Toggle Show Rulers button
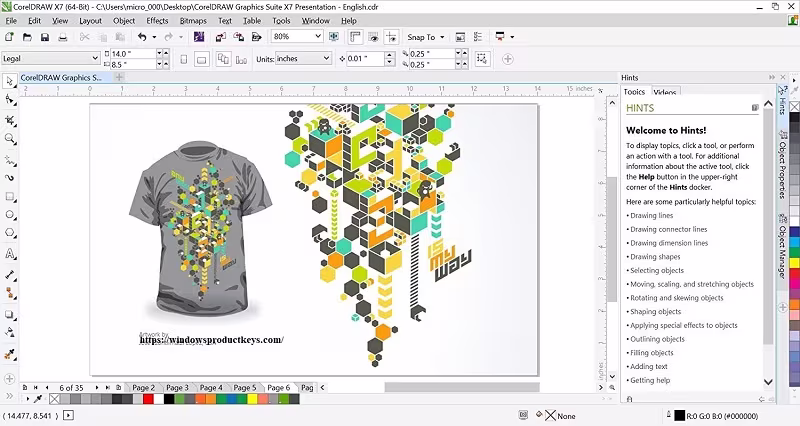The image size is (800, 426). [356, 37]
